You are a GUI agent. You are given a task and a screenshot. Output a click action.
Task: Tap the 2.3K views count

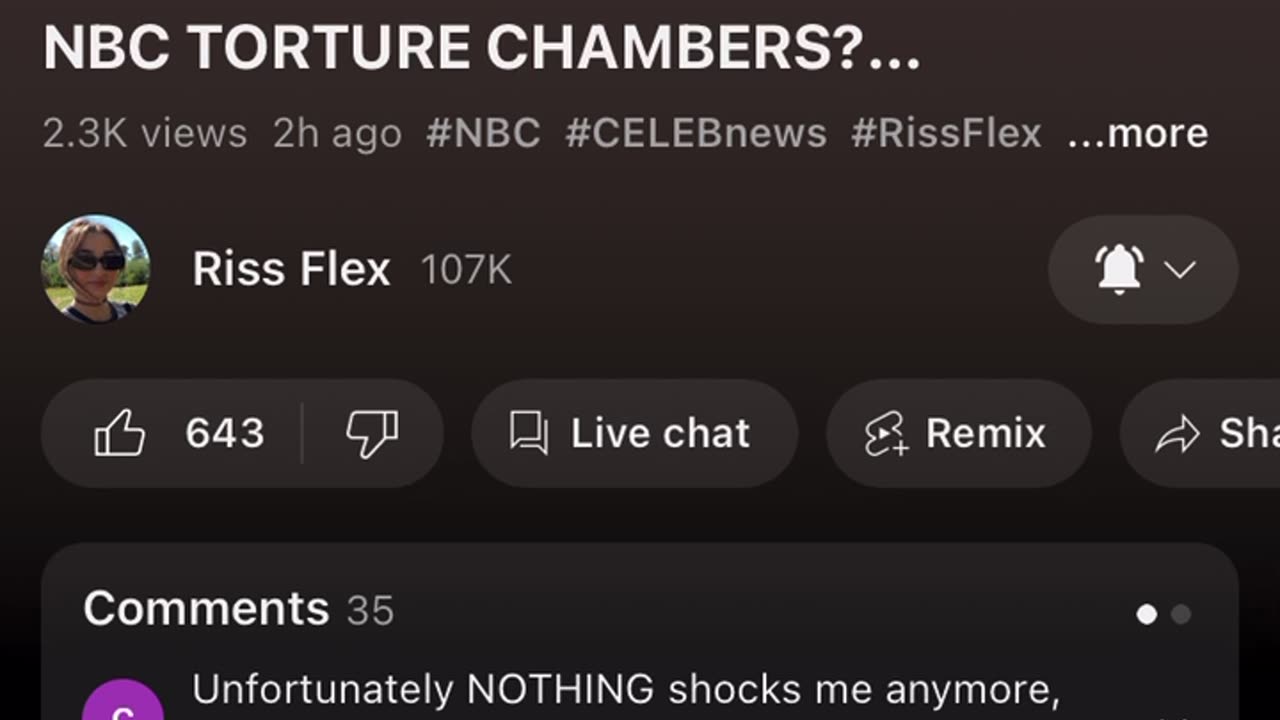click(x=145, y=133)
